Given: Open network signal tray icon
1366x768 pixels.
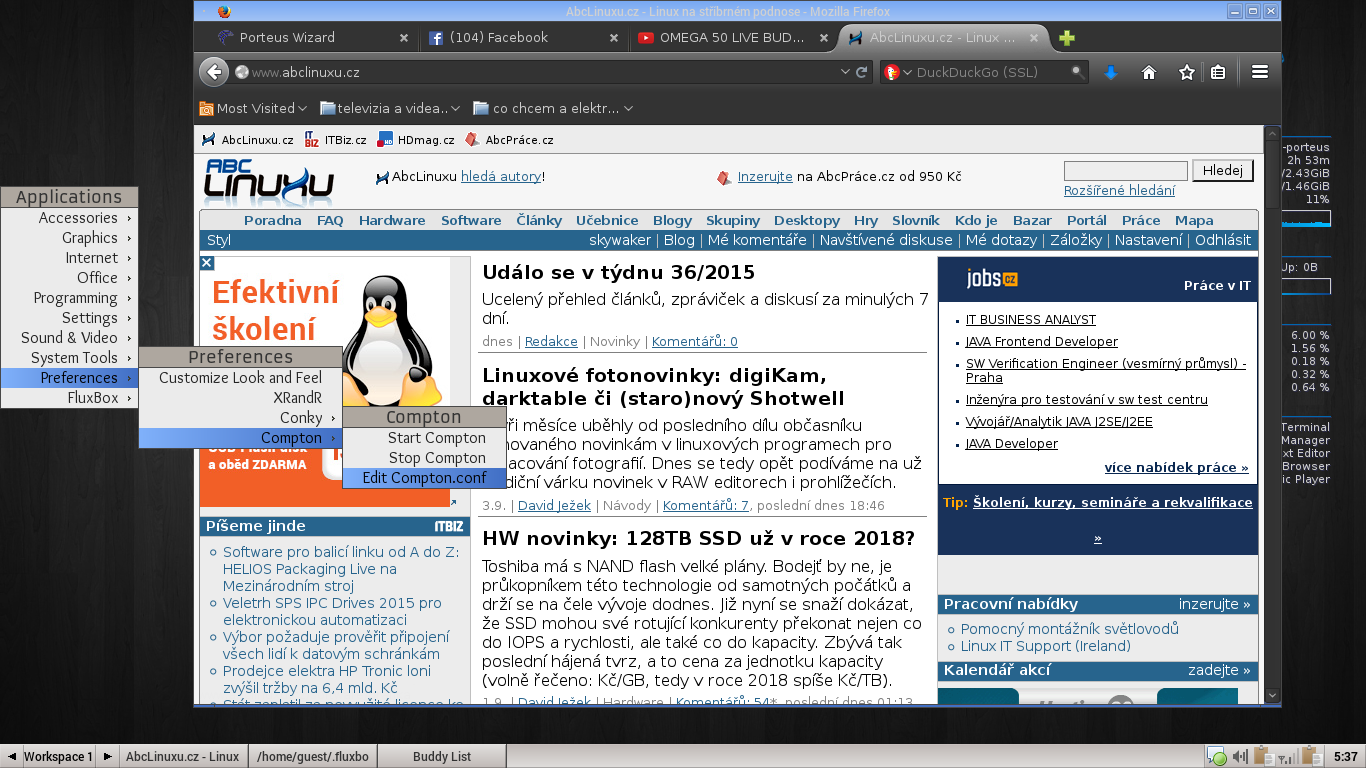Looking at the screenshot, I should coord(1287,756).
